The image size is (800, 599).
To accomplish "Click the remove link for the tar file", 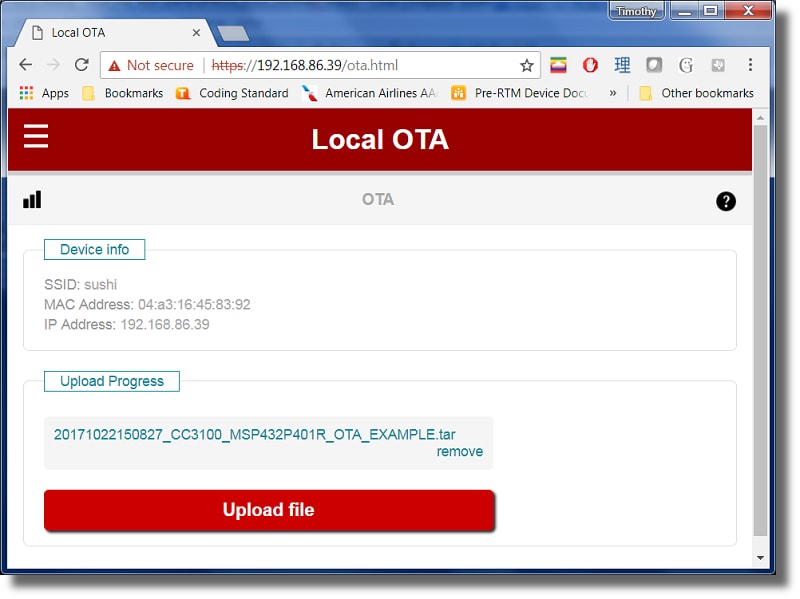I will 460,452.
